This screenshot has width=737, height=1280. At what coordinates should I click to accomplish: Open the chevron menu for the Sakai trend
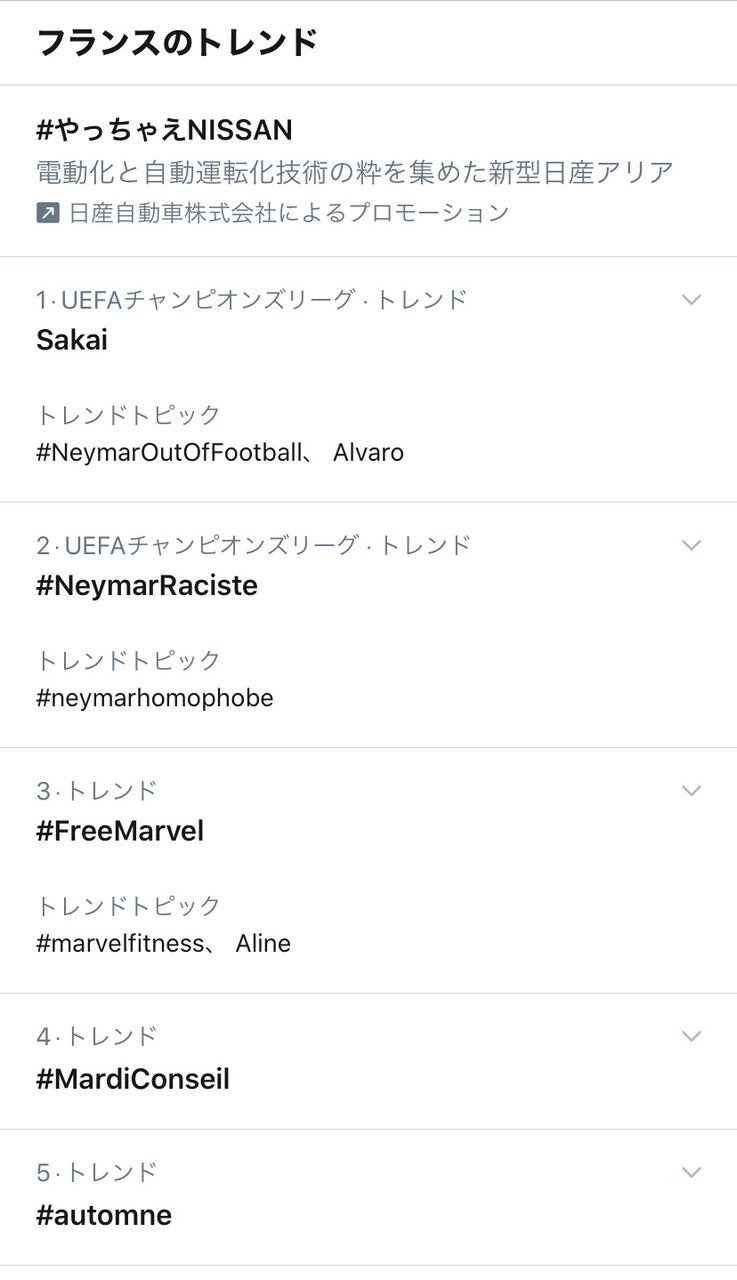691,300
